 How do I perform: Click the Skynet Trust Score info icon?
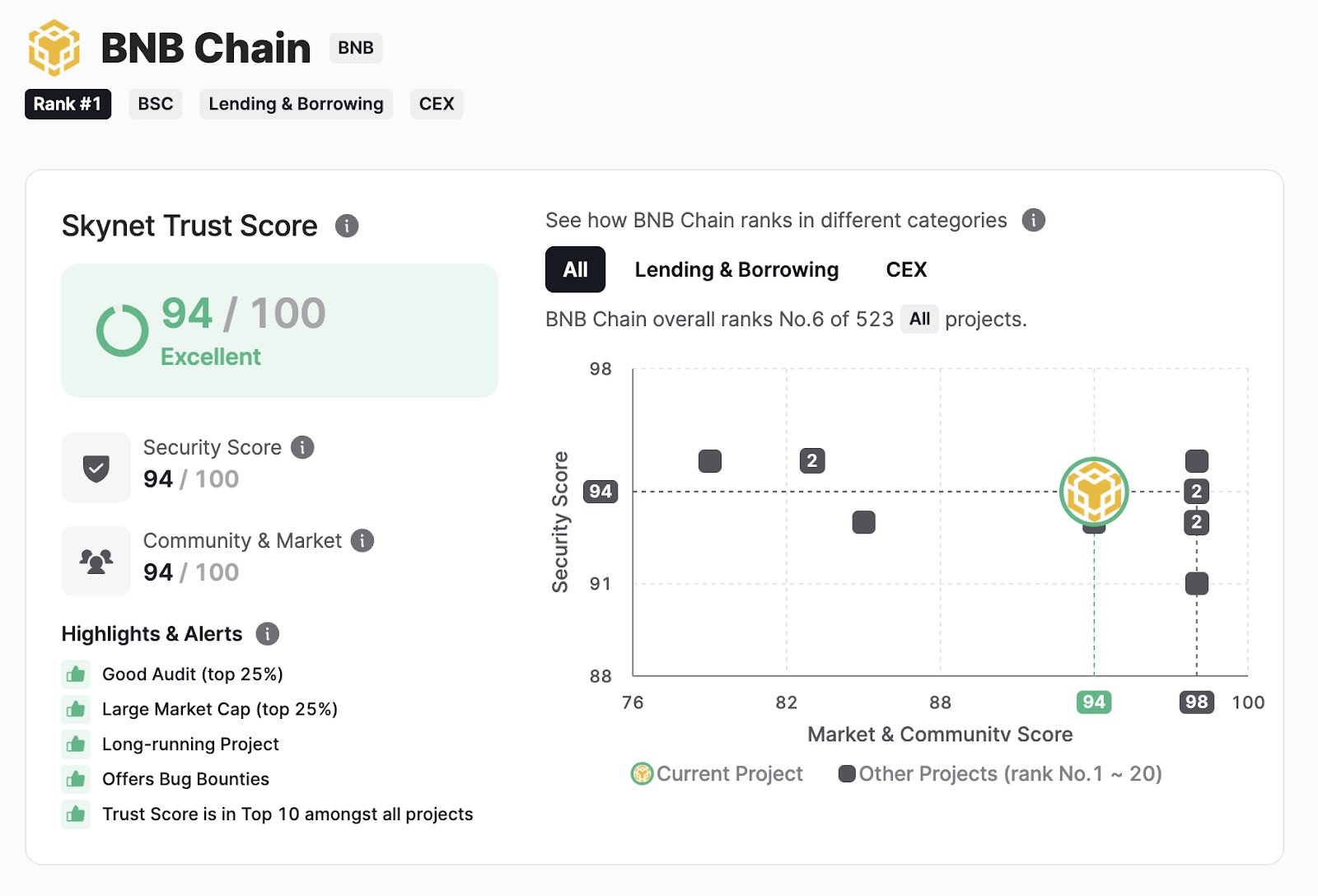(347, 226)
